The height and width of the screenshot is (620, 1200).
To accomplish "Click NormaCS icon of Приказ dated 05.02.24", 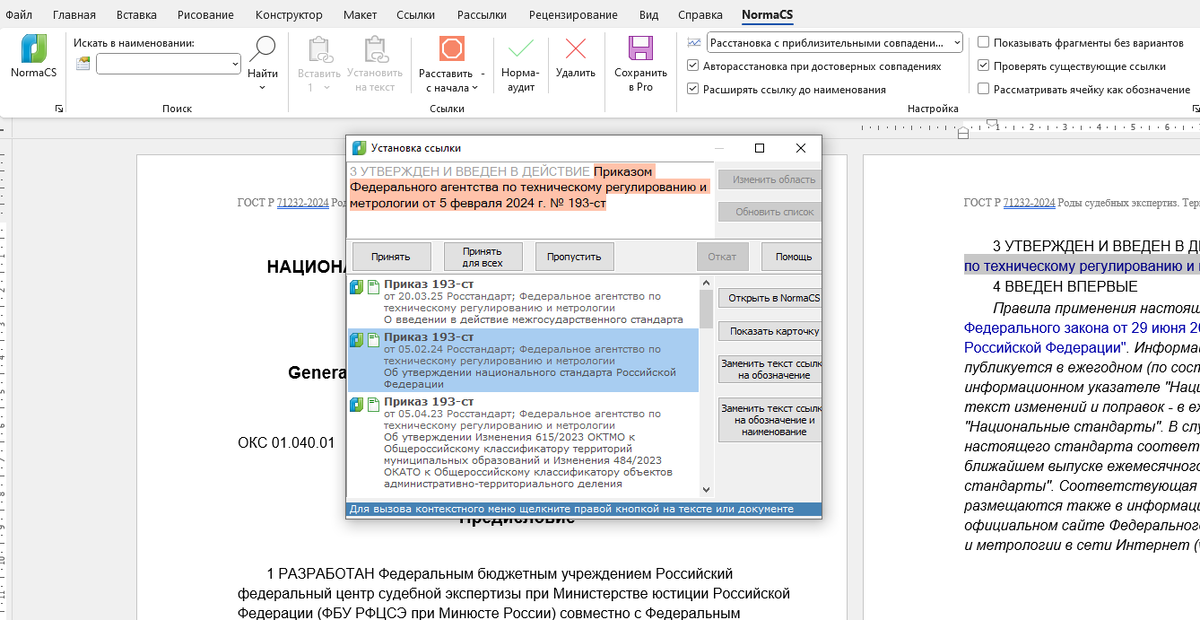I will 357,340.
